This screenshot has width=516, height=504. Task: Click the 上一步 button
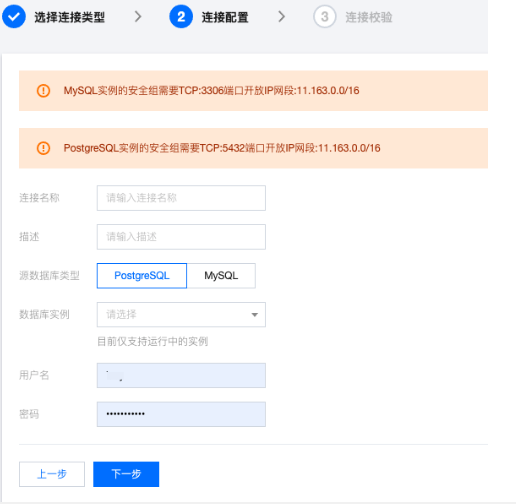click(x=52, y=474)
